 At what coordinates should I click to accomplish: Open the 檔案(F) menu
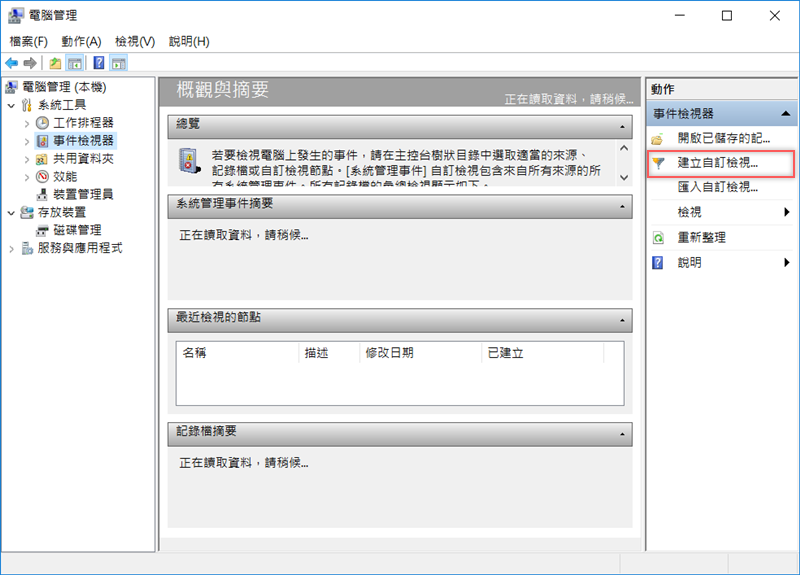point(29,42)
